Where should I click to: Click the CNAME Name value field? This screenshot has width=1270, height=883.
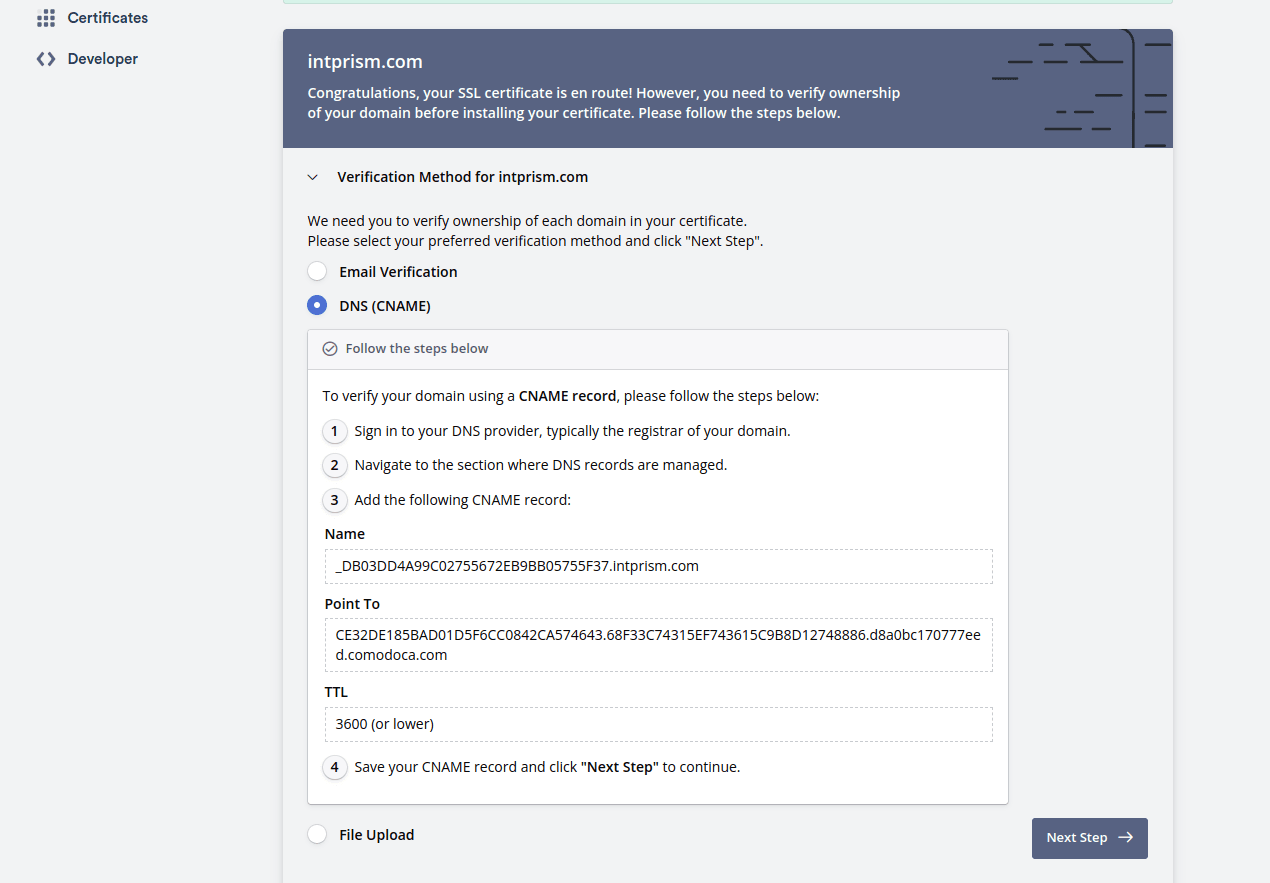(x=658, y=566)
